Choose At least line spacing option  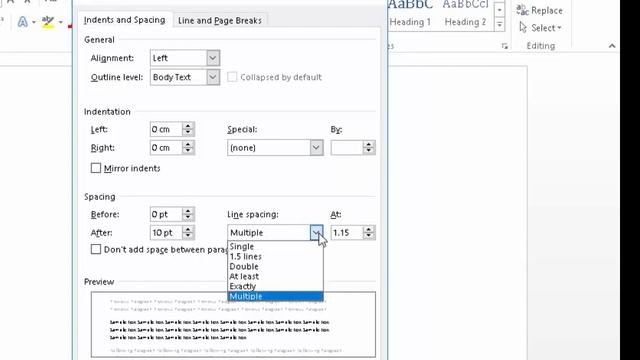point(276,276)
